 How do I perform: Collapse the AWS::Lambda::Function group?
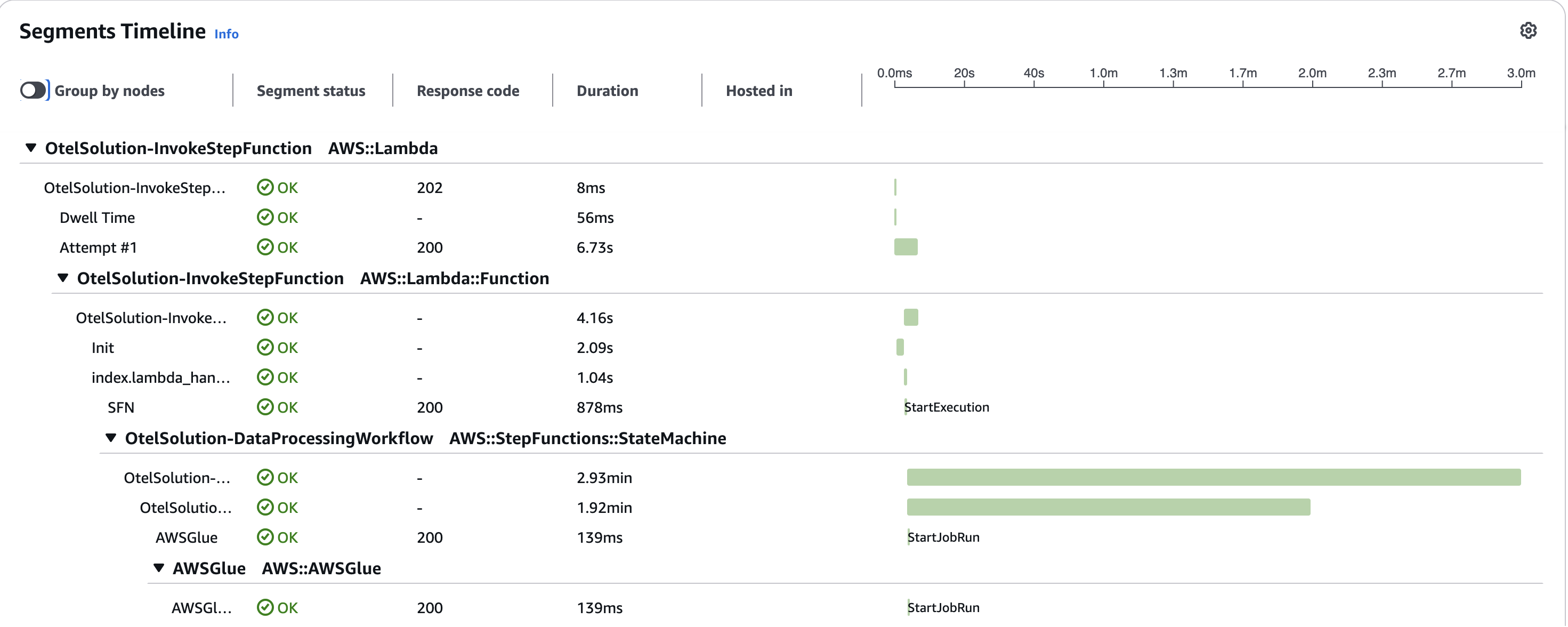63,278
